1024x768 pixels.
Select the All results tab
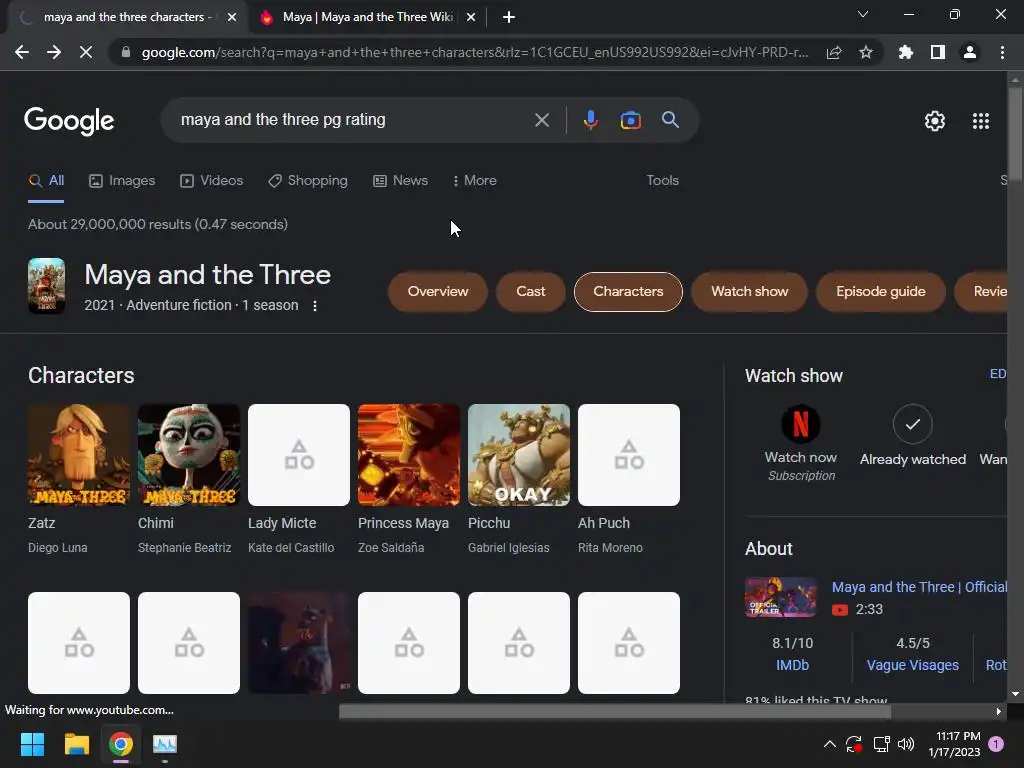tap(46, 180)
